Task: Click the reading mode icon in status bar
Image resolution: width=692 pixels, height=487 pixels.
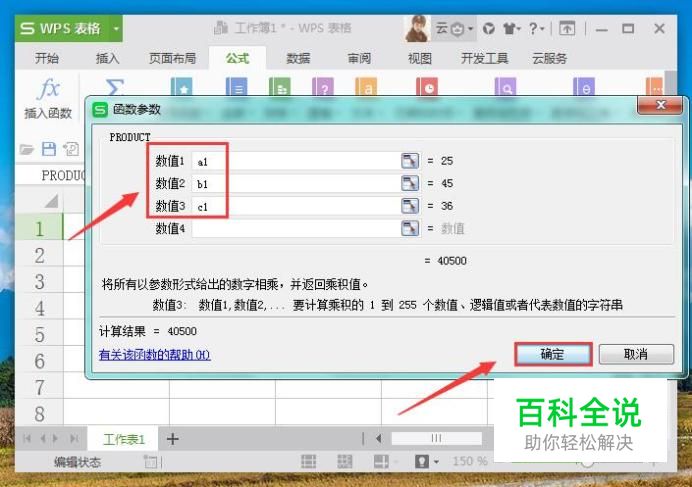Action: pos(381,461)
